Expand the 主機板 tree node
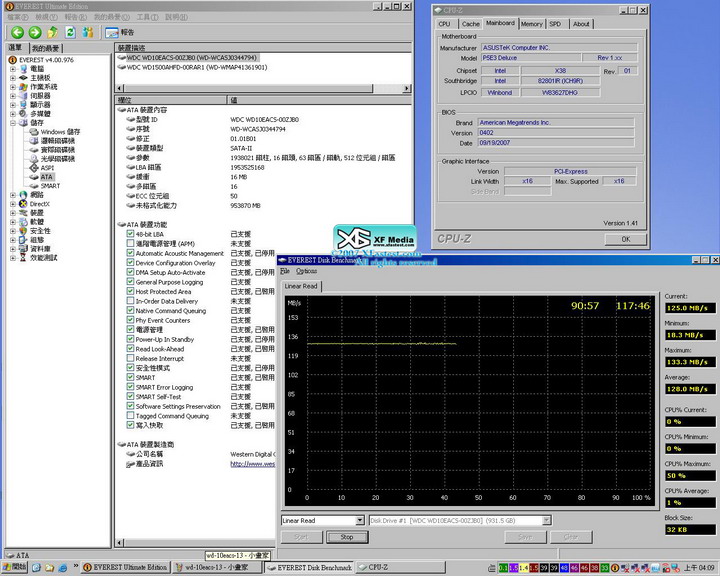Image resolution: width=720 pixels, height=576 pixels. pos(13,78)
